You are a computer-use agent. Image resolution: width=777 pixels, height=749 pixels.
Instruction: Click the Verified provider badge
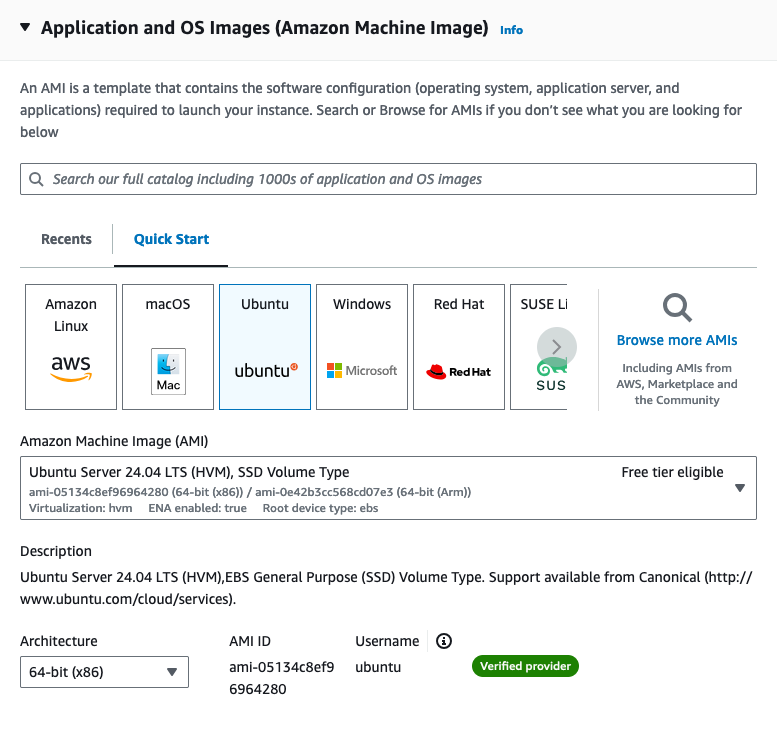click(525, 666)
